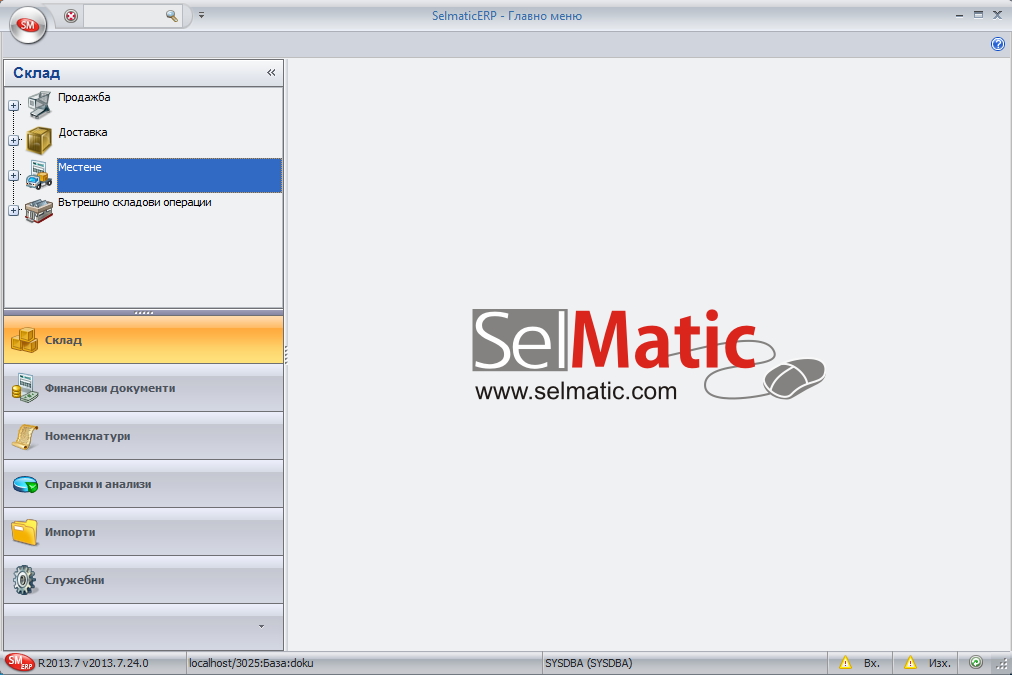Click the Импорти folder icon
The height and width of the screenshot is (675, 1012).
click(25, 532)
